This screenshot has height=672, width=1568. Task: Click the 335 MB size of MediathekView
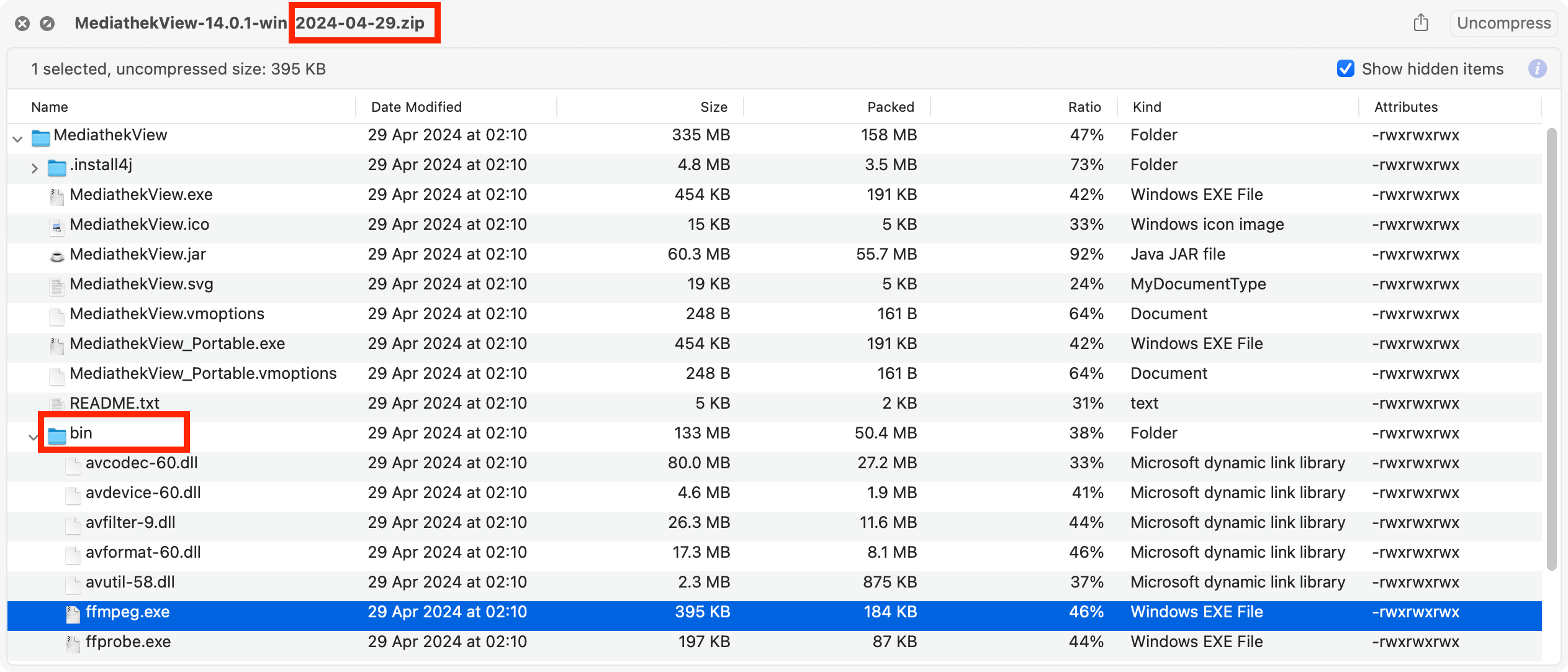[x=701, y=135]
